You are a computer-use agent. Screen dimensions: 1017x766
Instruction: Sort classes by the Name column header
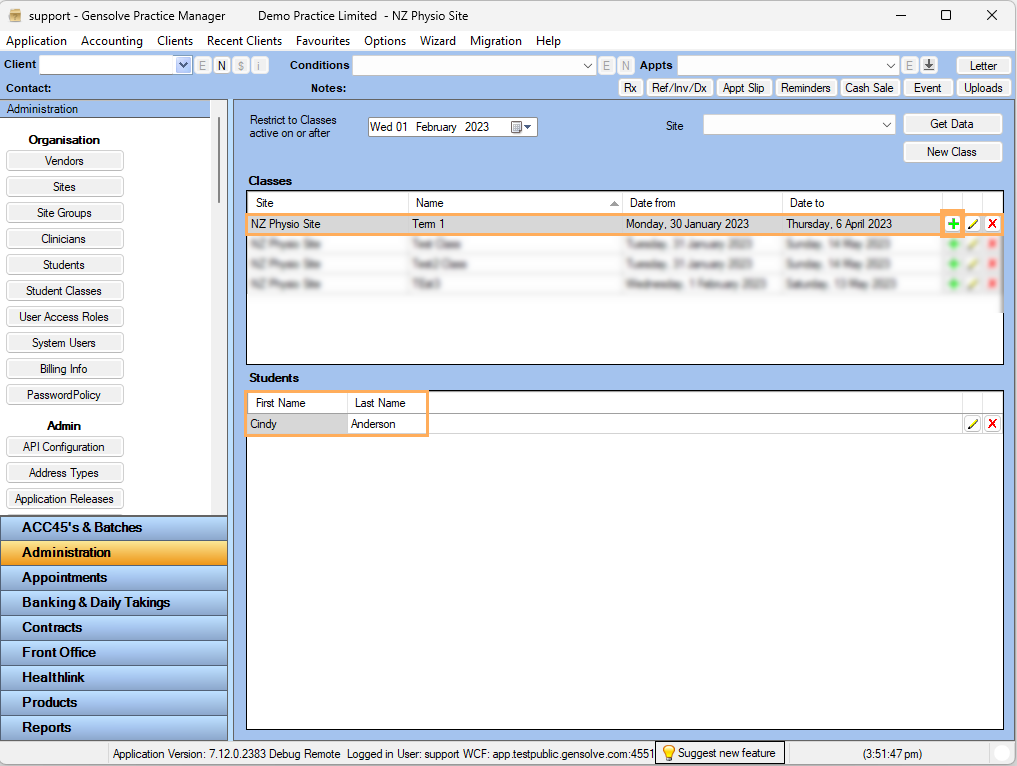pyautogui.click(x=515, y=203)
